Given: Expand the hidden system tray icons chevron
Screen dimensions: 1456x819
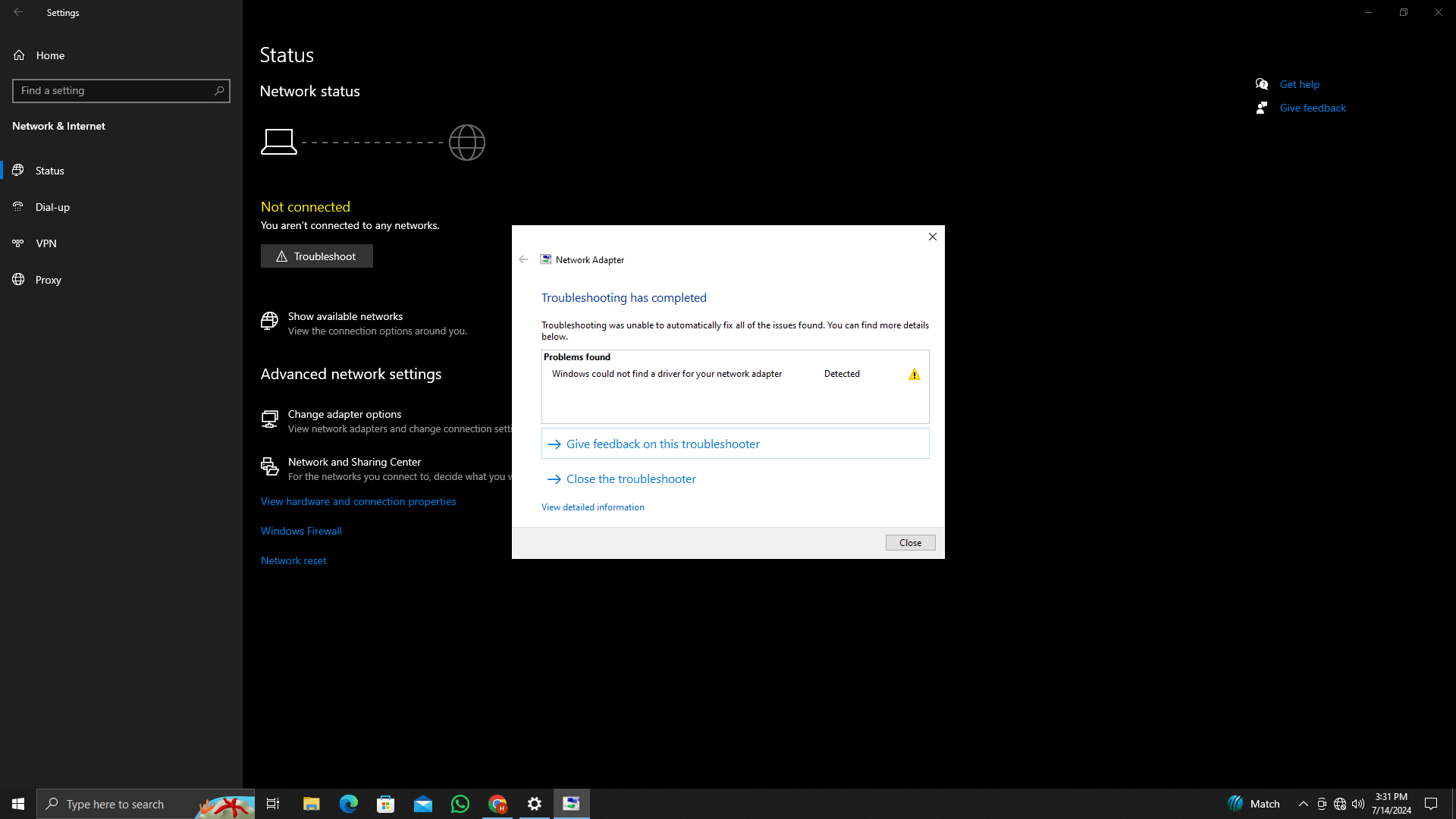Looking at the screenshot, I should pyautogui.click(x=1303, y=804).
